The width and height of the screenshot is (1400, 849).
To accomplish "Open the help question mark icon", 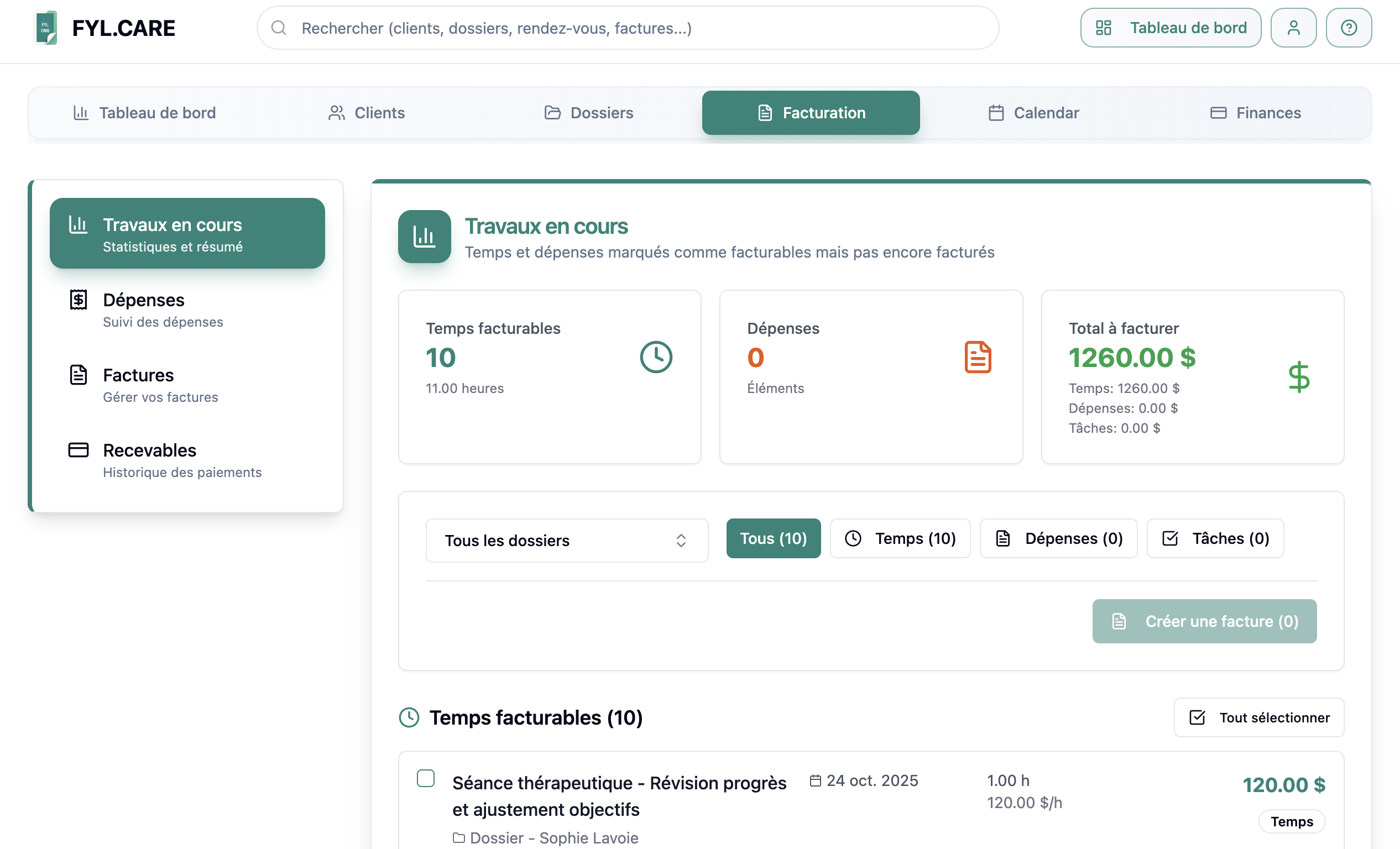I will tap(1348, 28).
